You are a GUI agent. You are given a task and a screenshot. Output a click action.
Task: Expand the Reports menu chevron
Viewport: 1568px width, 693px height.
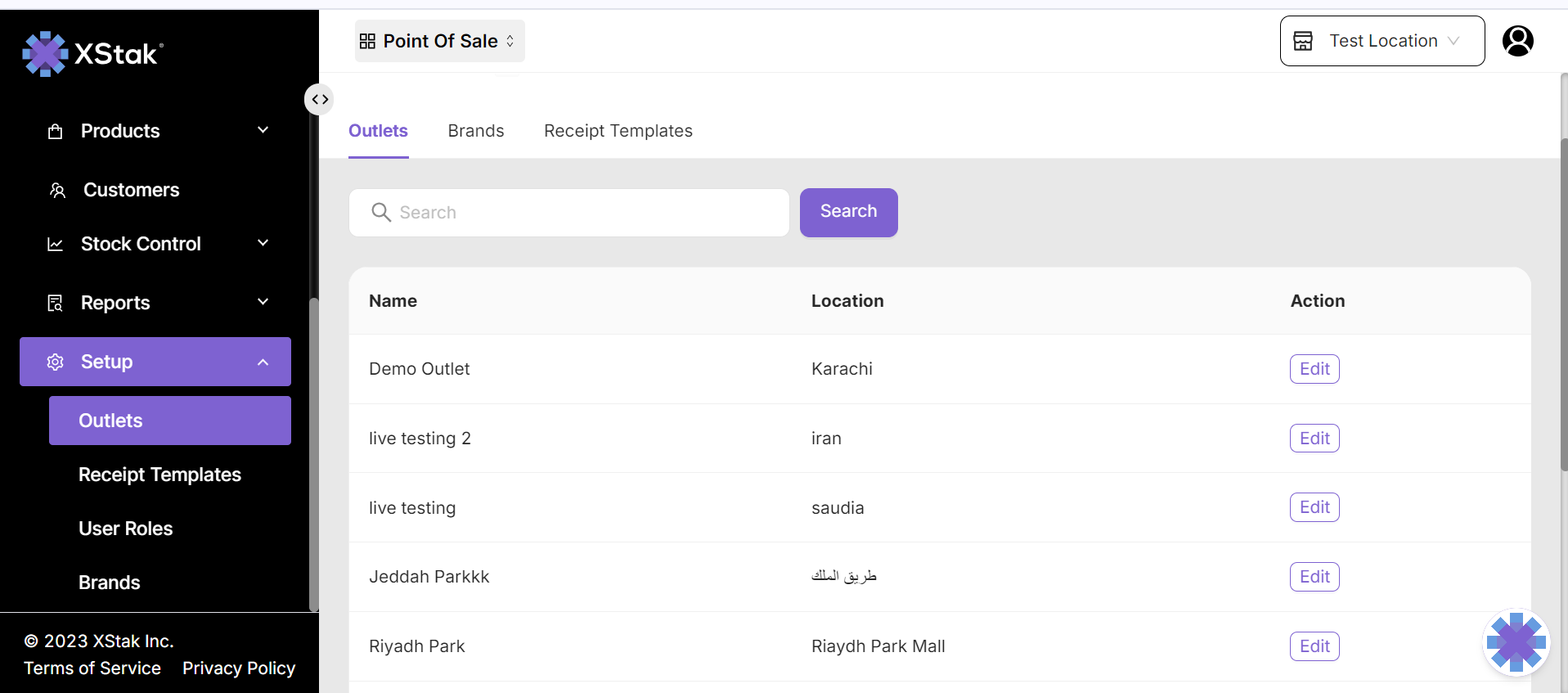coord(263,303)
